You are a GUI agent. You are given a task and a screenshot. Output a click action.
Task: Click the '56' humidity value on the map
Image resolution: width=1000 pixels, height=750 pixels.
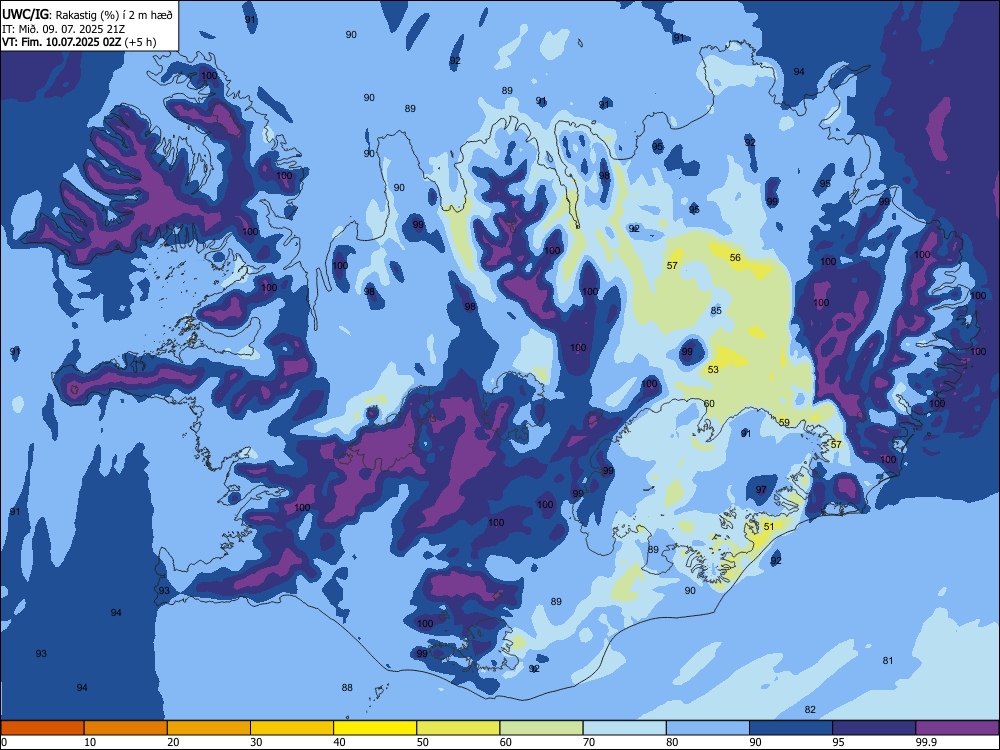(x=735, y=258)
